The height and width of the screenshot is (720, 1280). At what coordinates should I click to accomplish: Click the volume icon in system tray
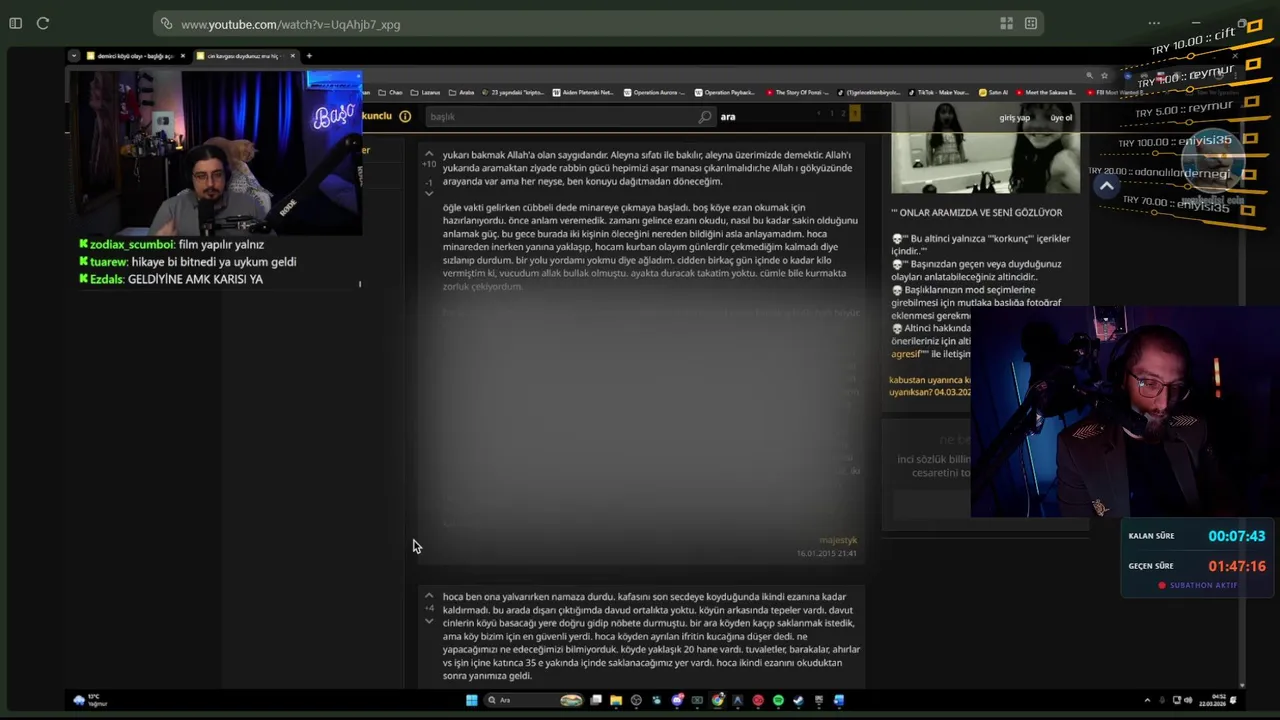click(x=1188, y=700)
